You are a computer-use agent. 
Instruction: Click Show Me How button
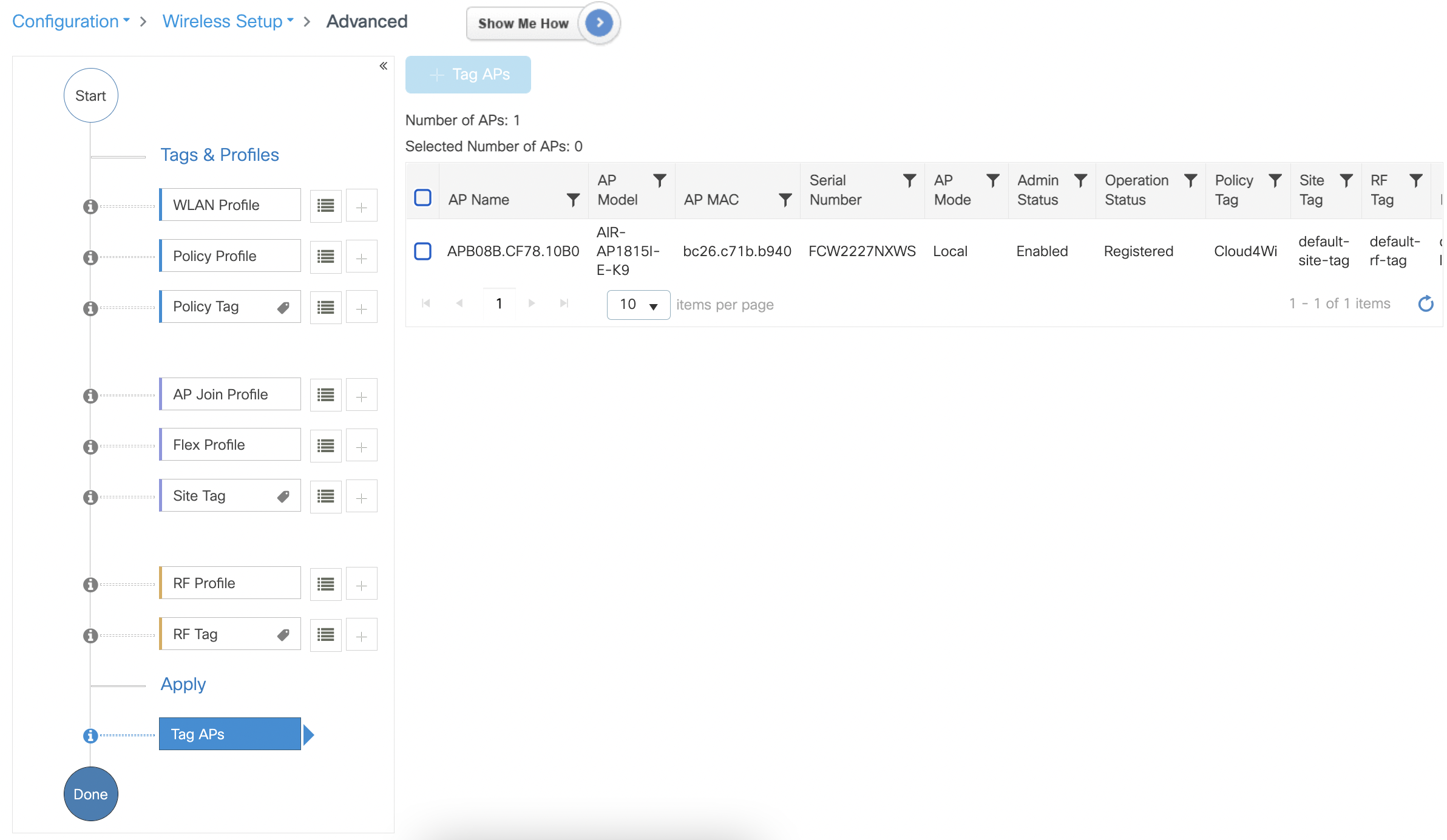(x=542, y=23)
